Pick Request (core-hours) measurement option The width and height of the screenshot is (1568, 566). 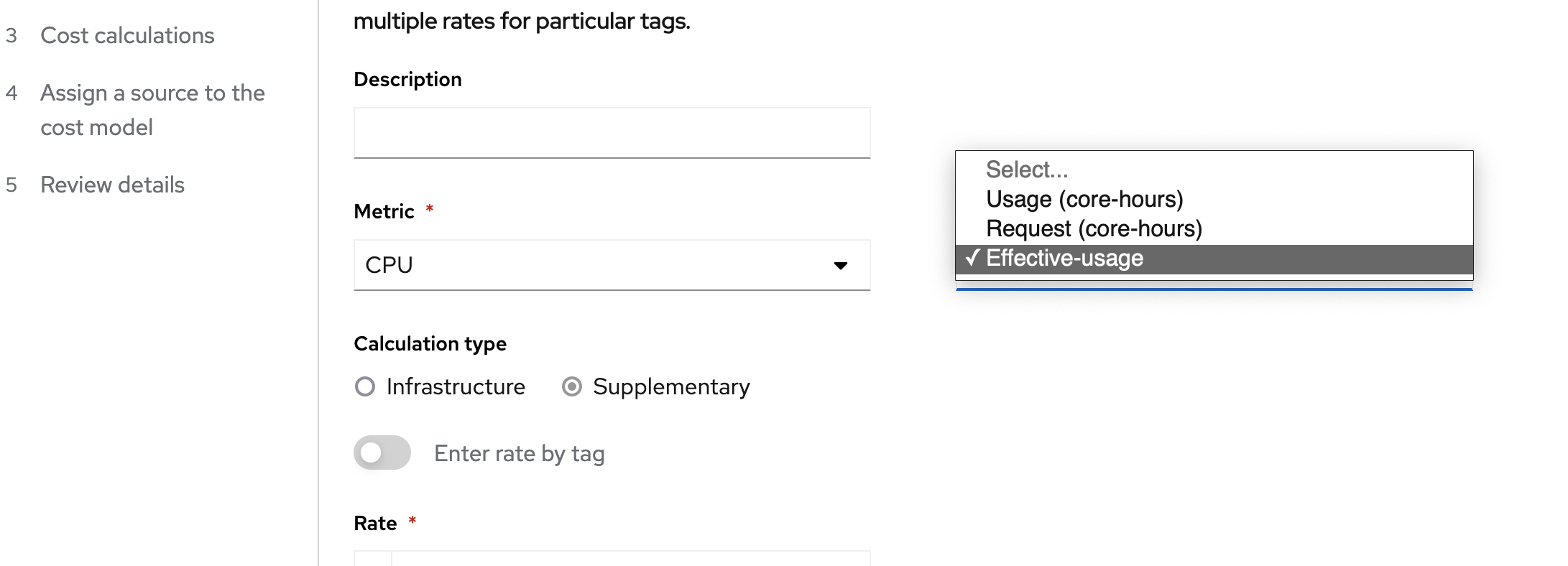[1093, 228]
